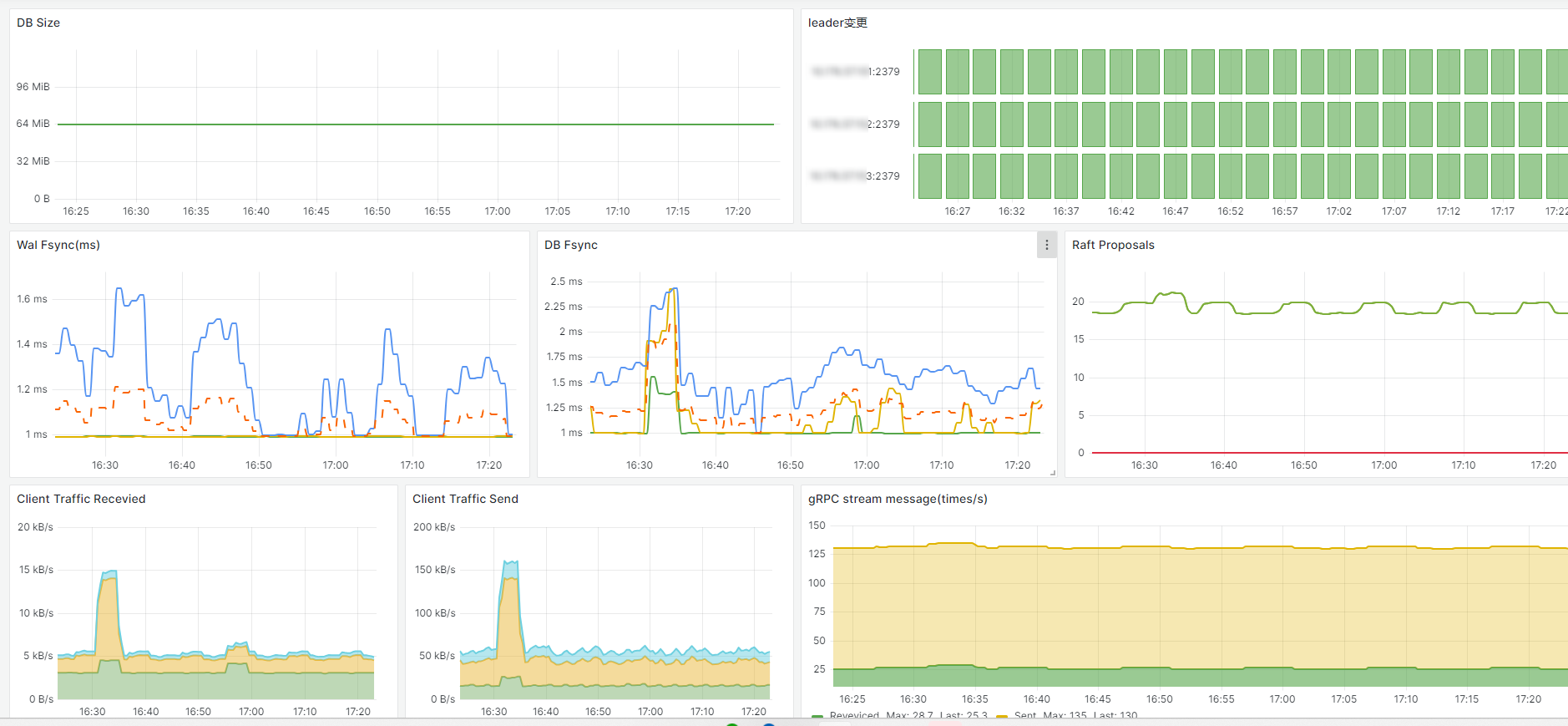Click the green DB Size line at 64 MiB
This screenshot has width=1568, height=726.
[416, 124]
